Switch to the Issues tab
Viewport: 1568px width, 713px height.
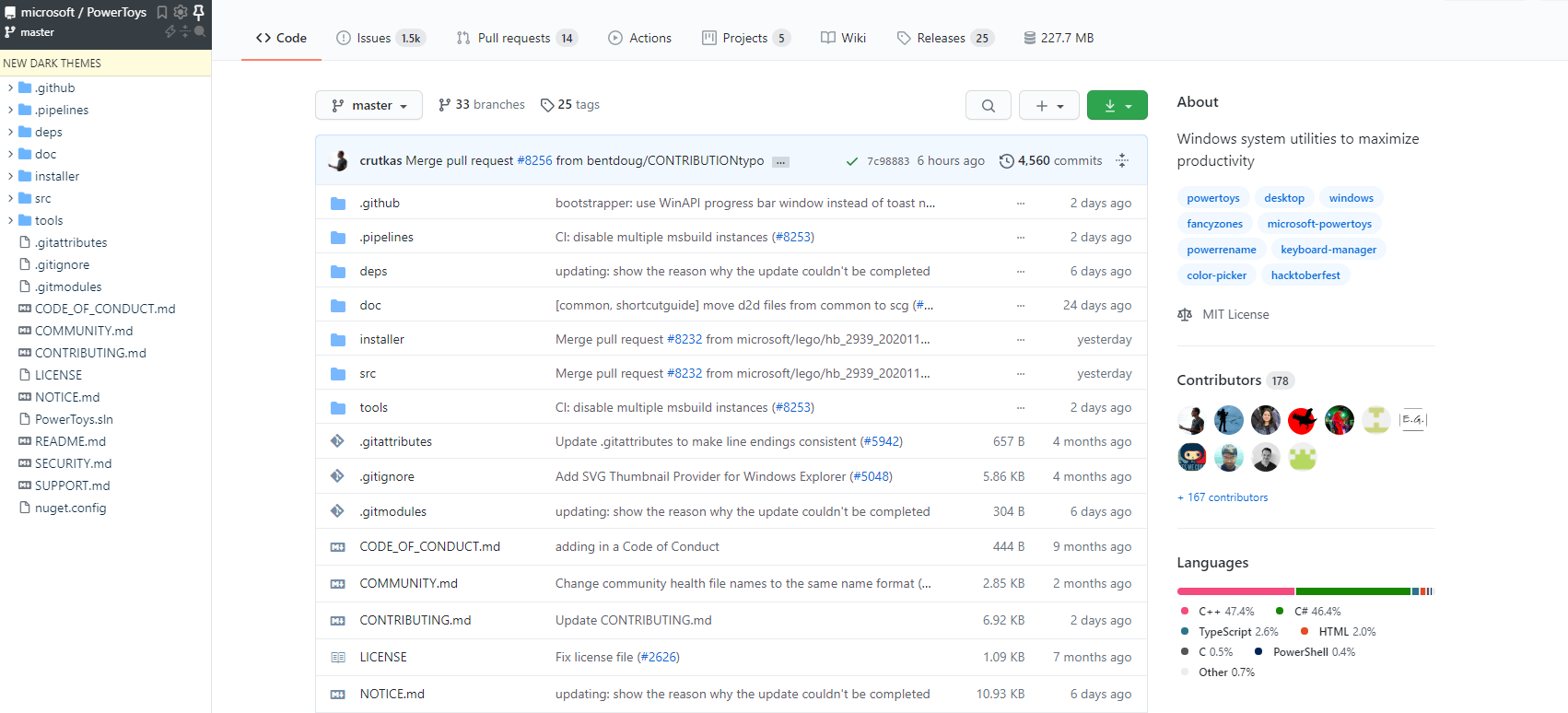point(380,38)
